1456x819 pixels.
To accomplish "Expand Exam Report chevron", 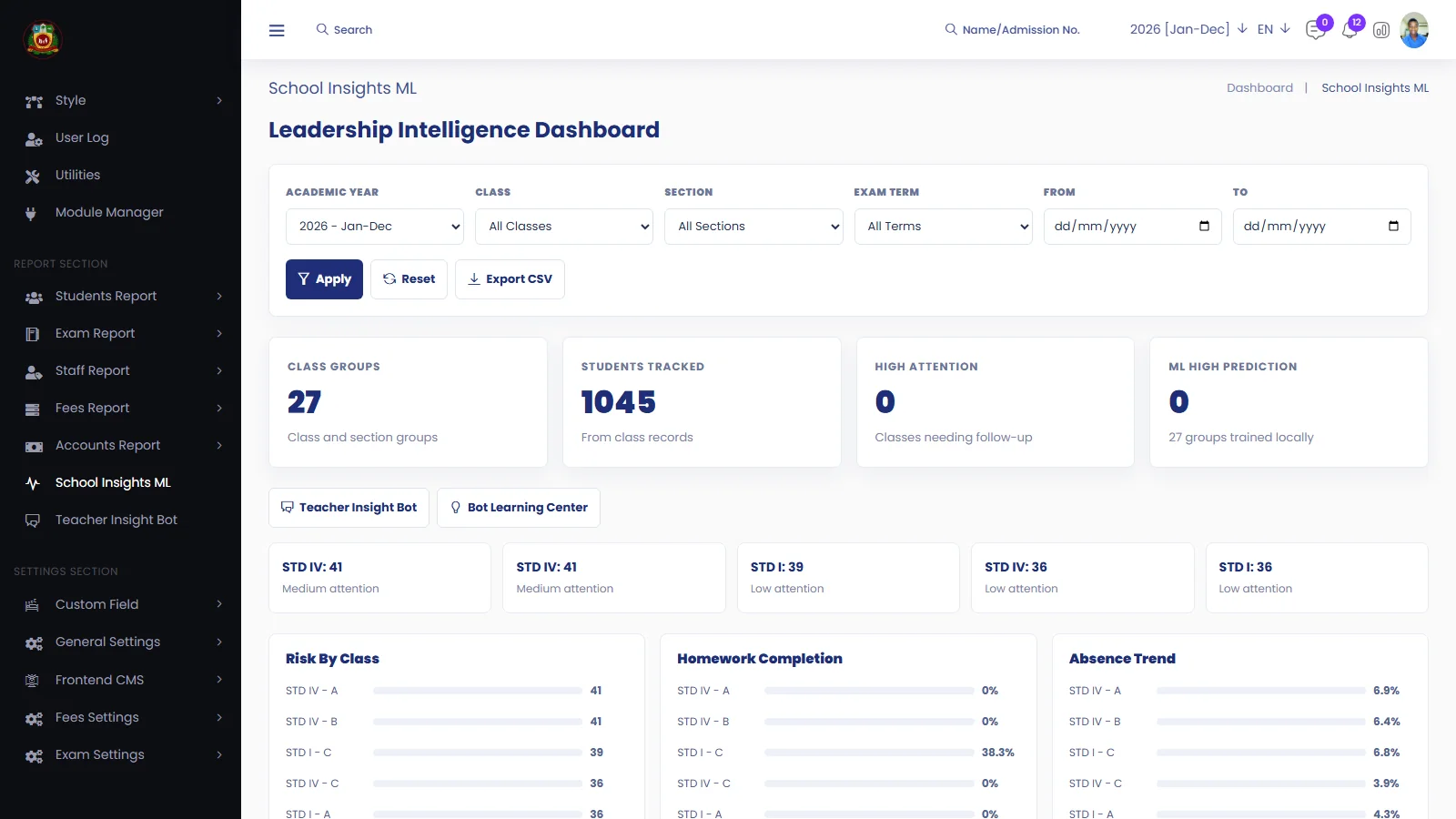I will point(219,334).
